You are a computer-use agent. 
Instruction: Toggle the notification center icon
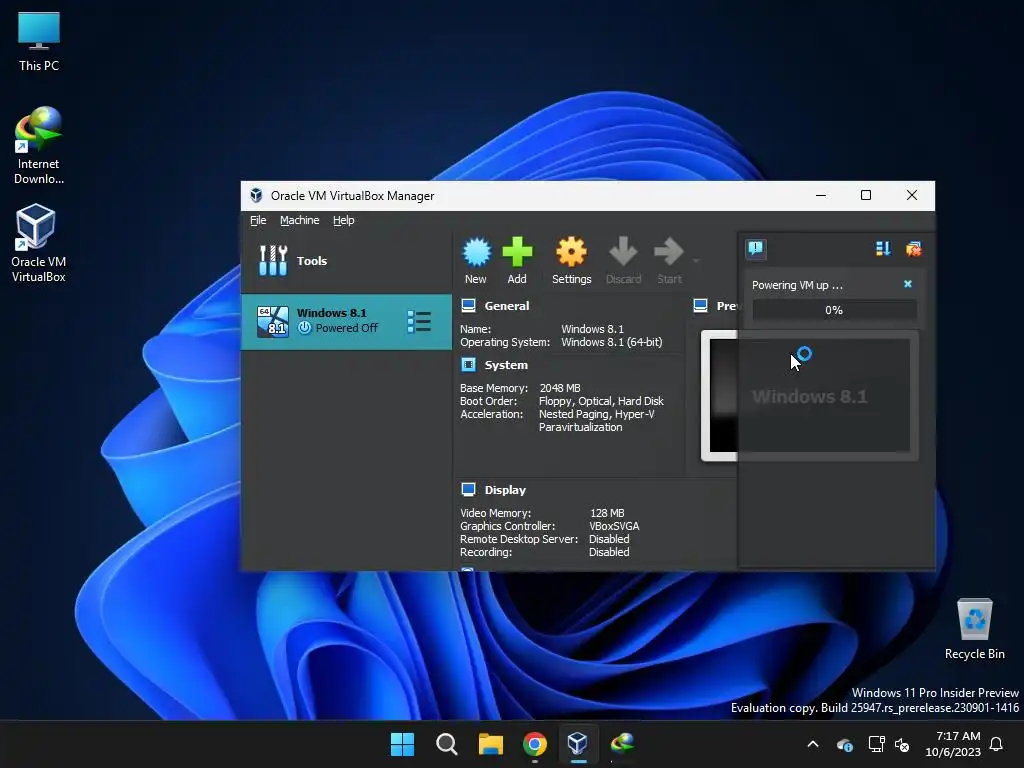pyautogui.click(x=756, y=249)
